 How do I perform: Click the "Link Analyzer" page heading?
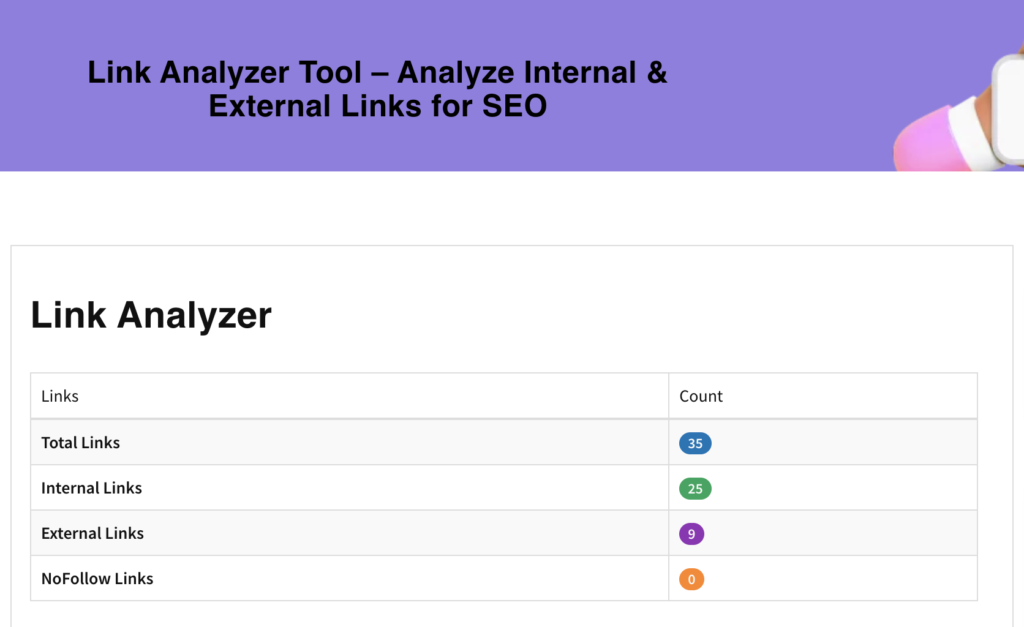(x=151, y=315)
